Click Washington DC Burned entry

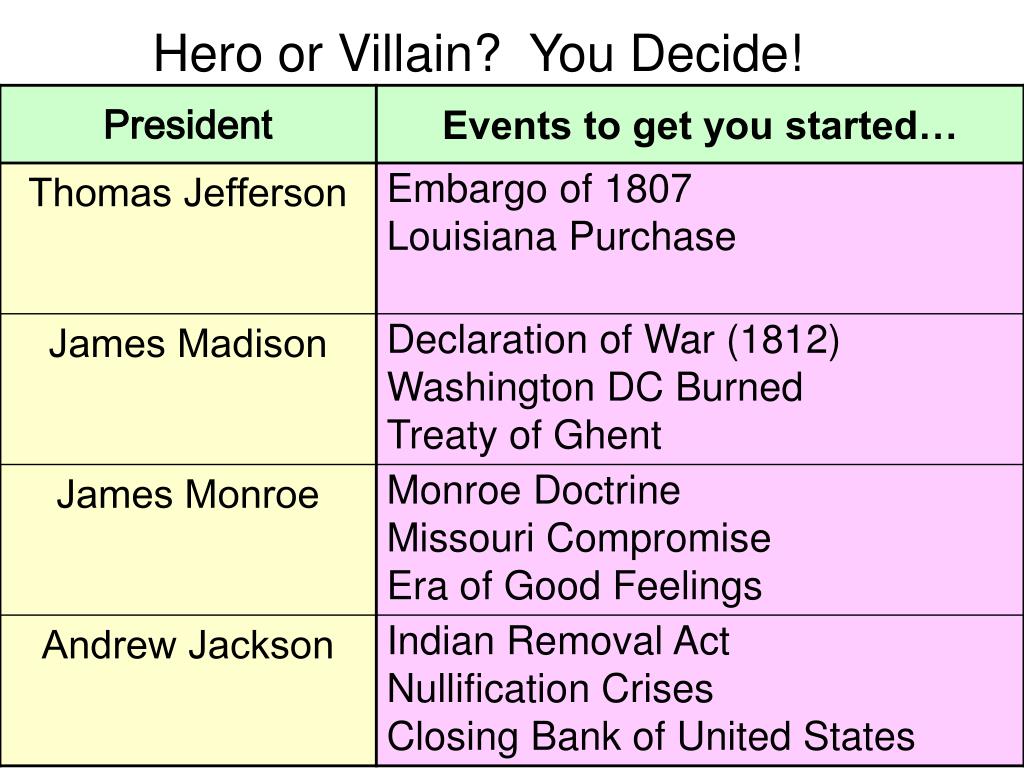click(x=595, y=389)
